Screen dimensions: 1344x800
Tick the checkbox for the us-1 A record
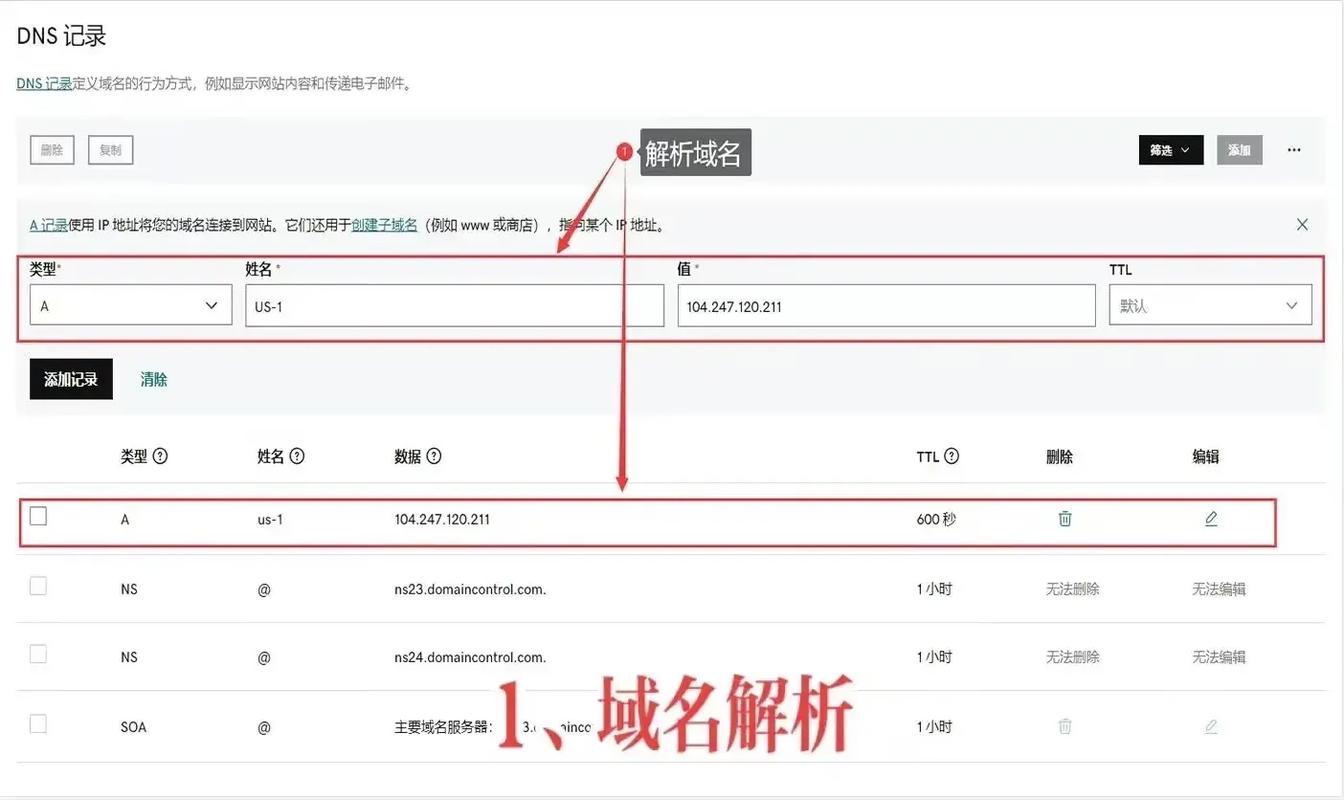click(x=38, y=516)
